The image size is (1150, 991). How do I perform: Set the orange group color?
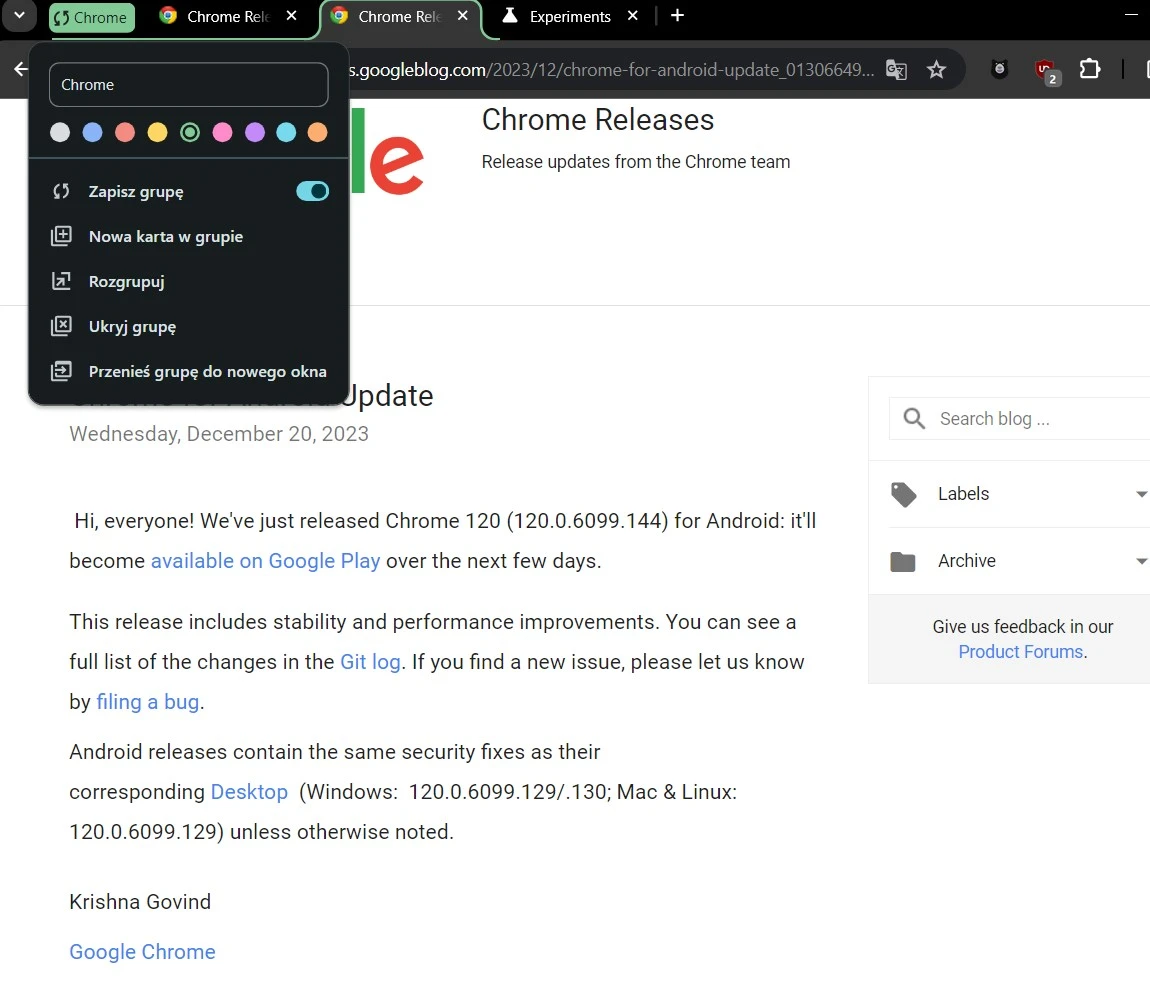pos(318,132)
